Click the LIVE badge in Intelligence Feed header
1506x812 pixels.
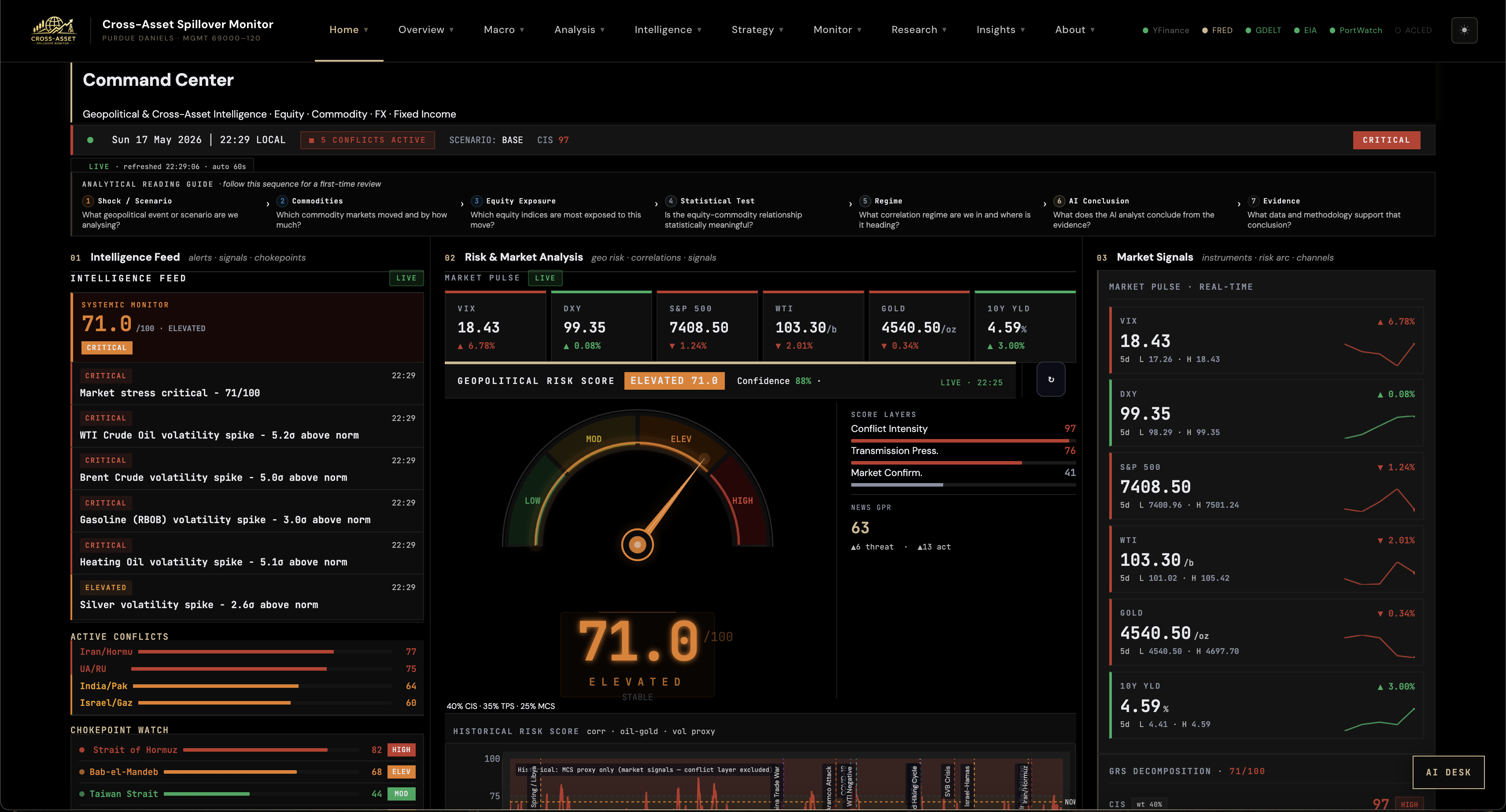(x=406, y=278)
